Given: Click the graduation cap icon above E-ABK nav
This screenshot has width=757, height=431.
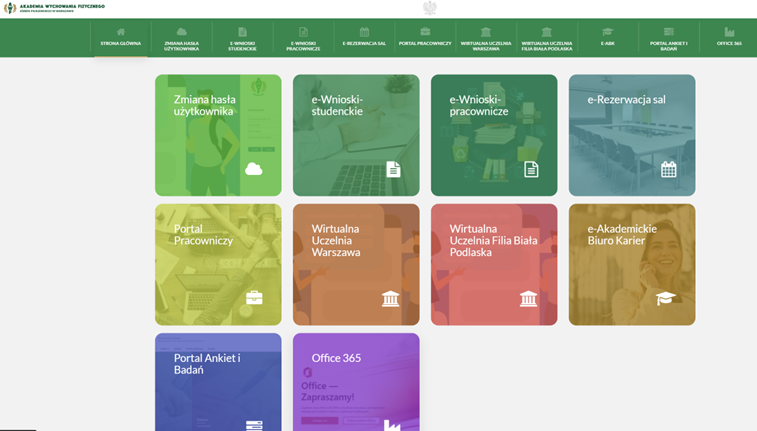Looking at the screenshot, I should click(x=607, y=32).
